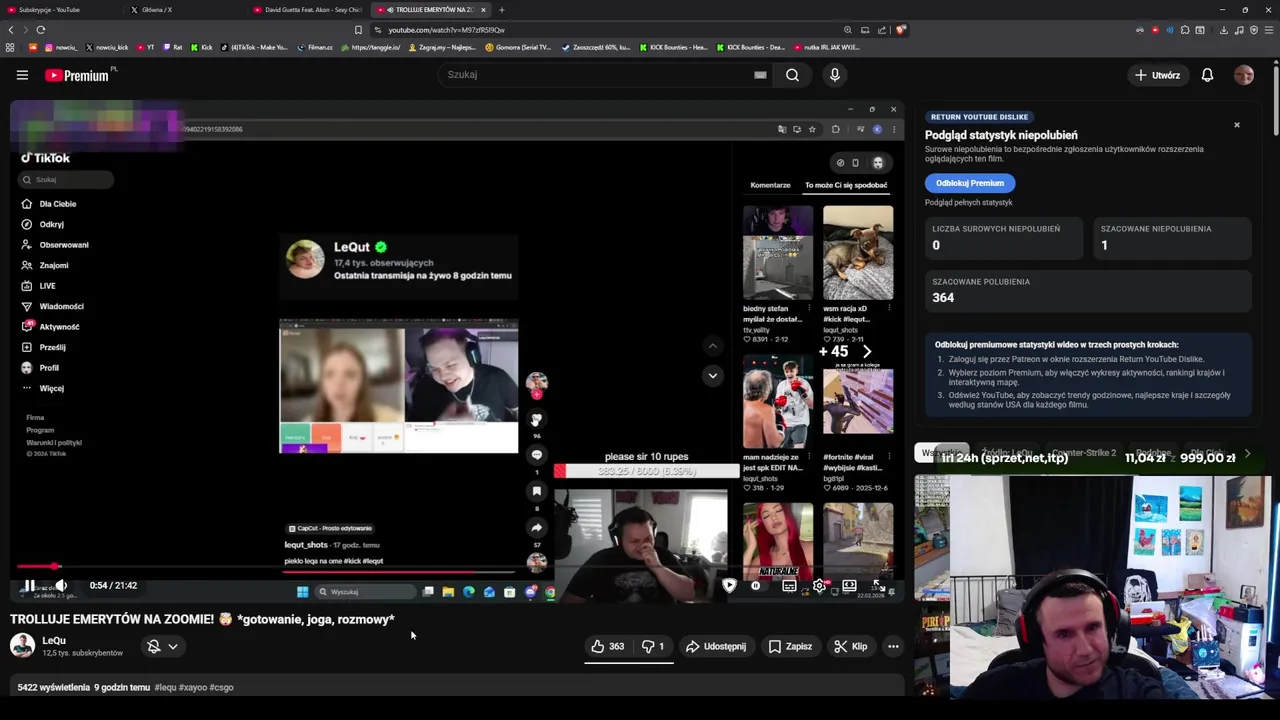This screenshot has height=720, width=1280.
Task: Open the Gomorra (Serial TV bookmark
Action: 518,47
